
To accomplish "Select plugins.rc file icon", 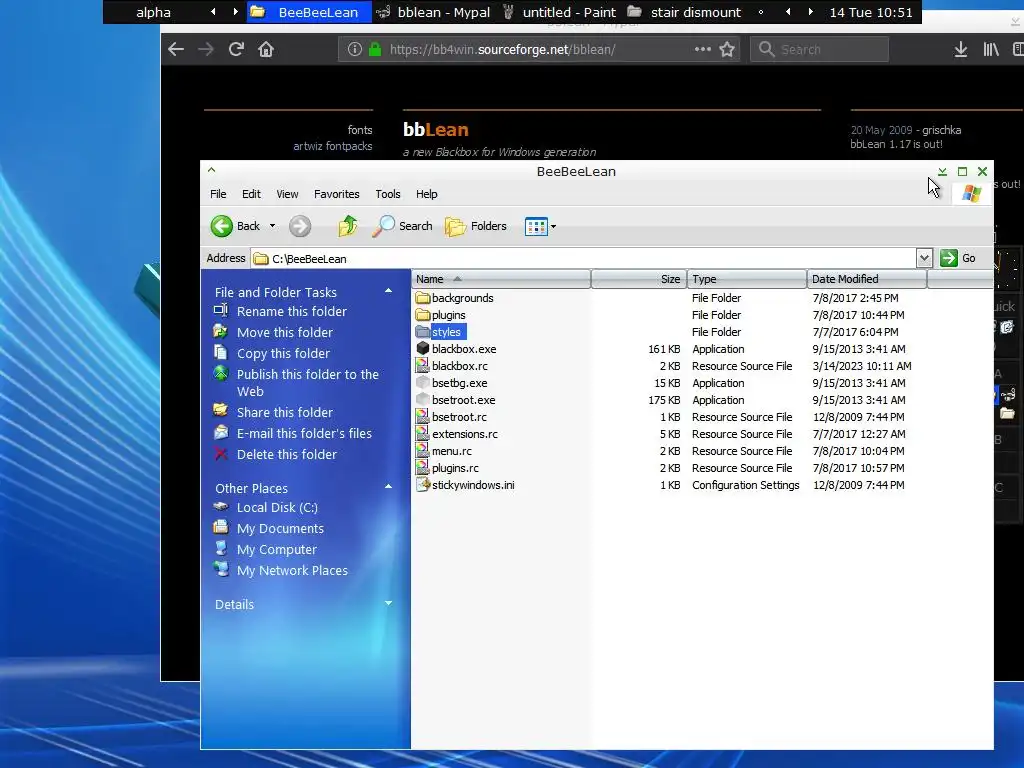I will click(423, 468).
